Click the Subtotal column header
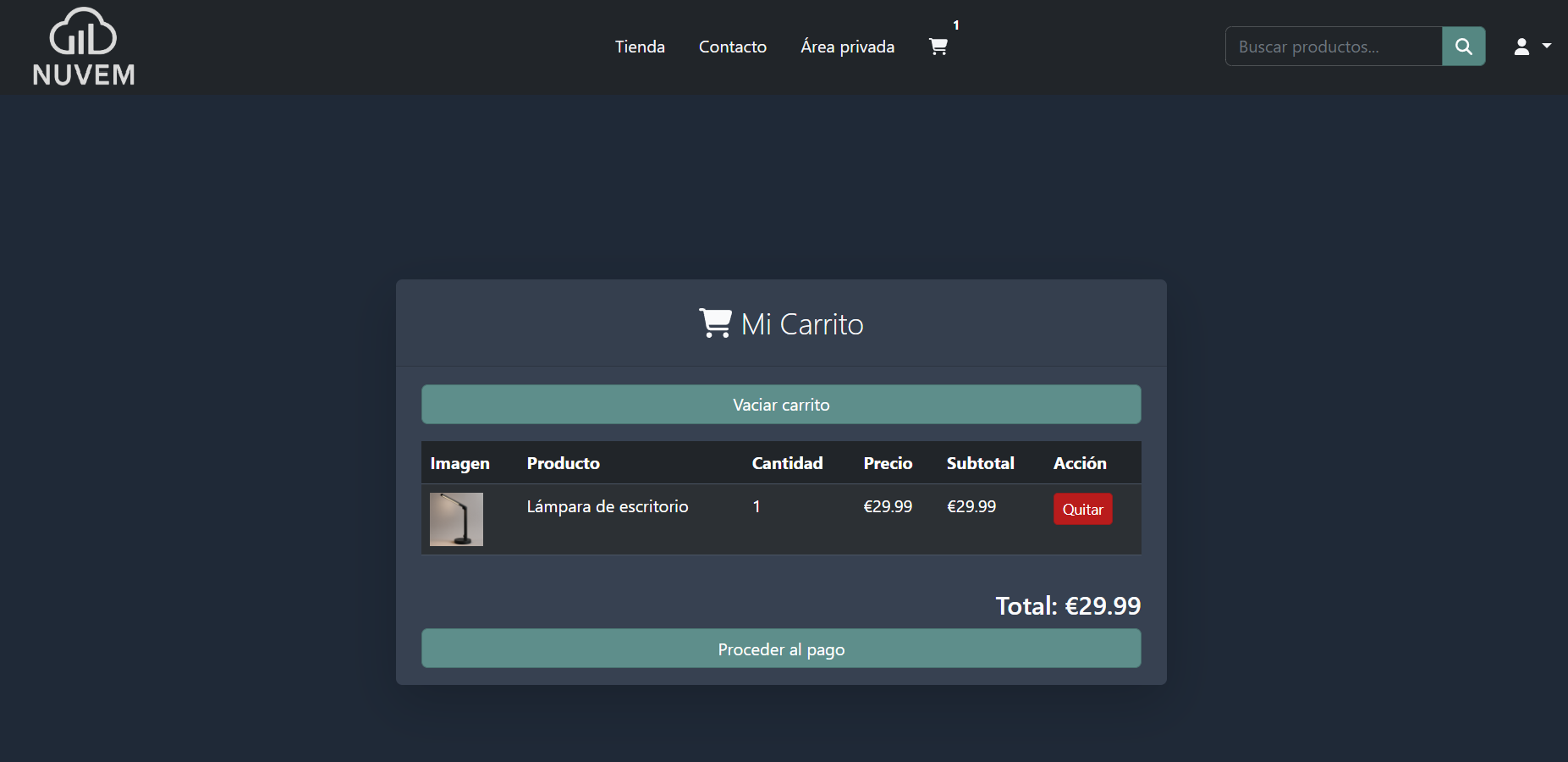 click(980, 463)
